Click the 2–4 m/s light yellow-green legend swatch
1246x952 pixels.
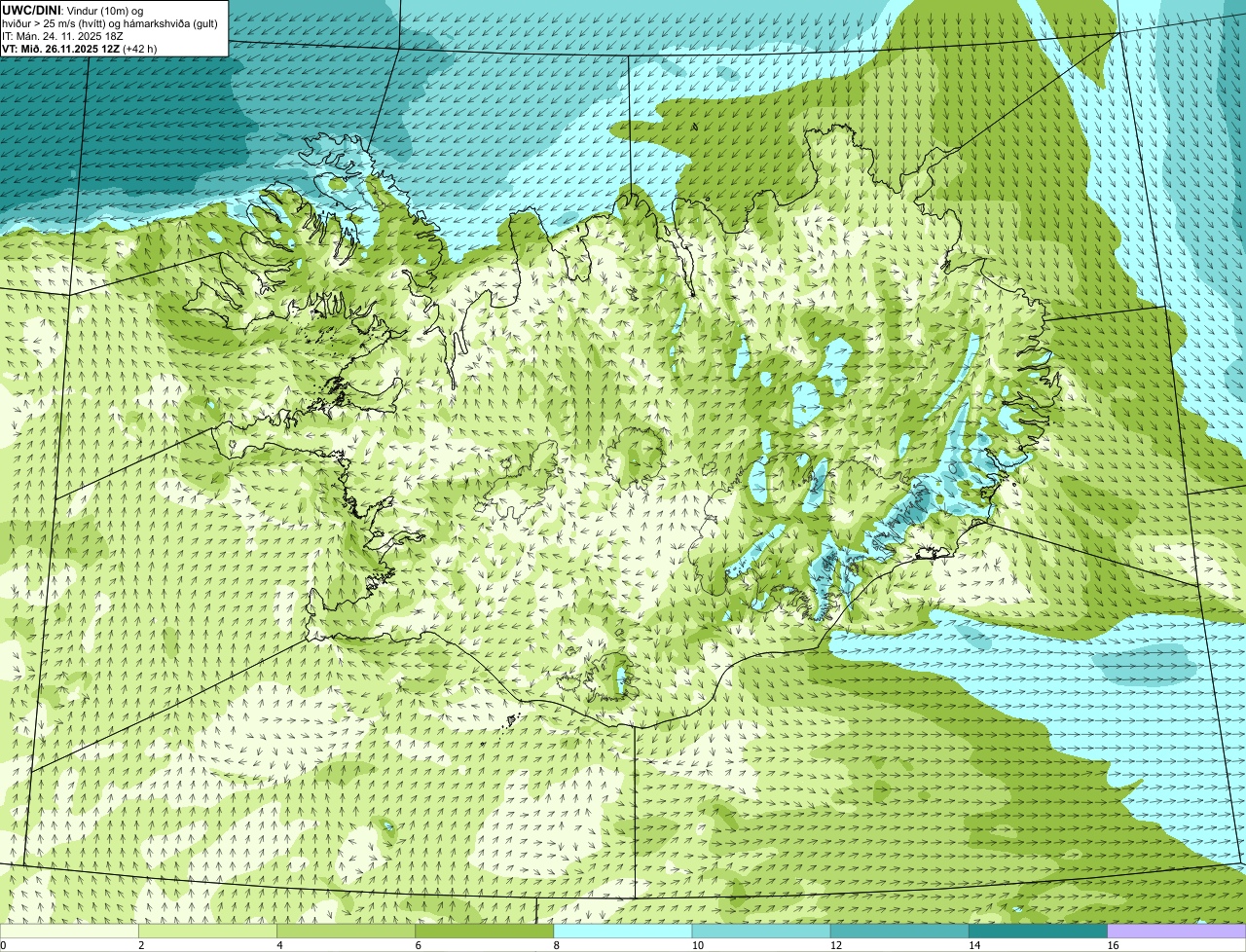207,931
